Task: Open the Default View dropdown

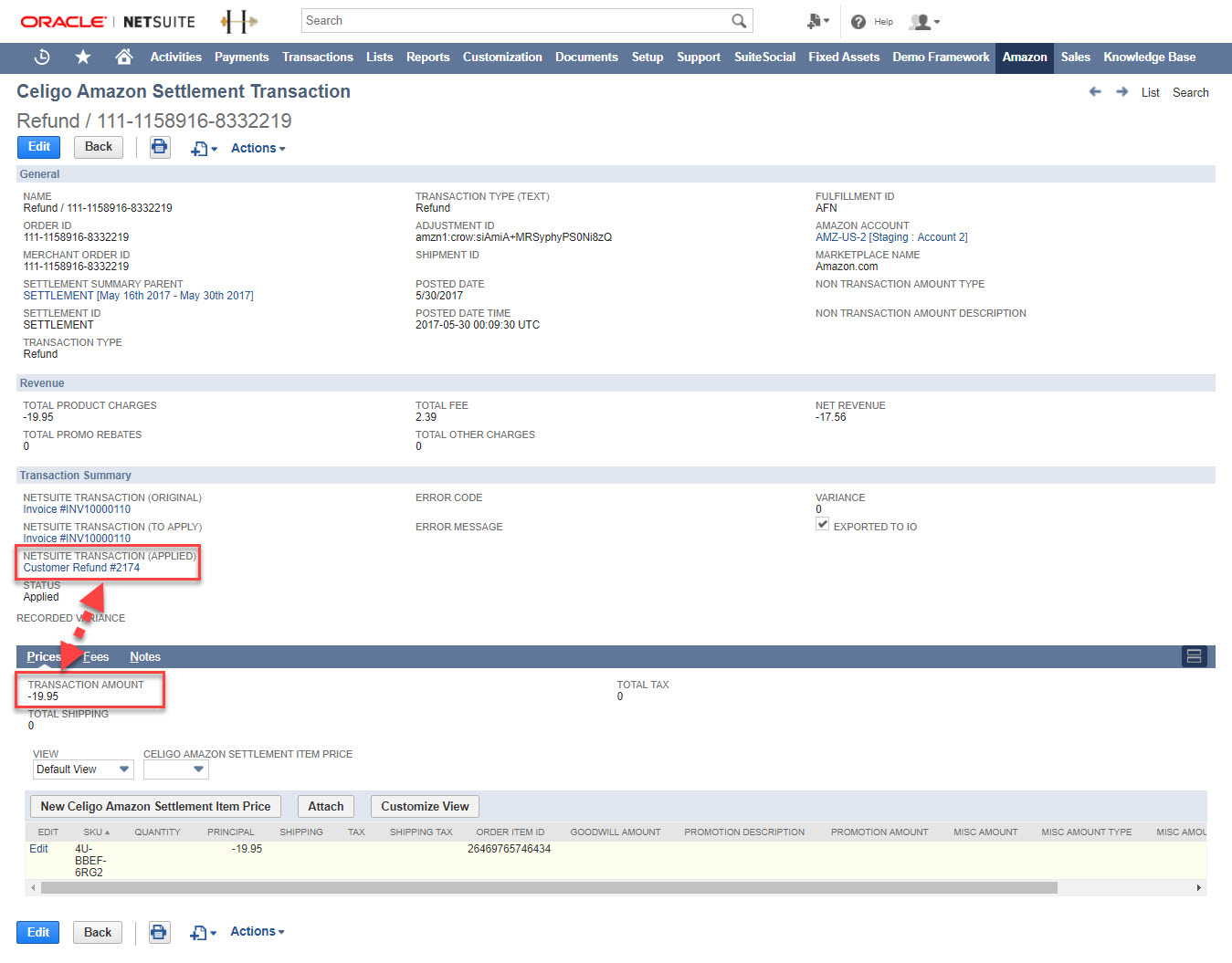Action: click(83, 769)
